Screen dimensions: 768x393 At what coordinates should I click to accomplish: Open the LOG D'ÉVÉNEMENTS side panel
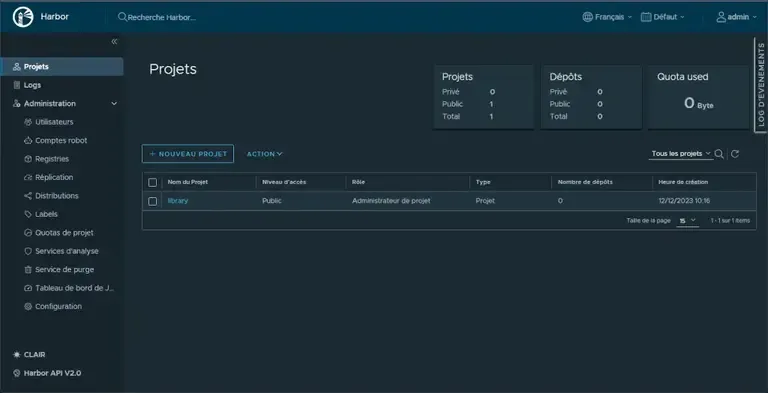coord(761,85)
